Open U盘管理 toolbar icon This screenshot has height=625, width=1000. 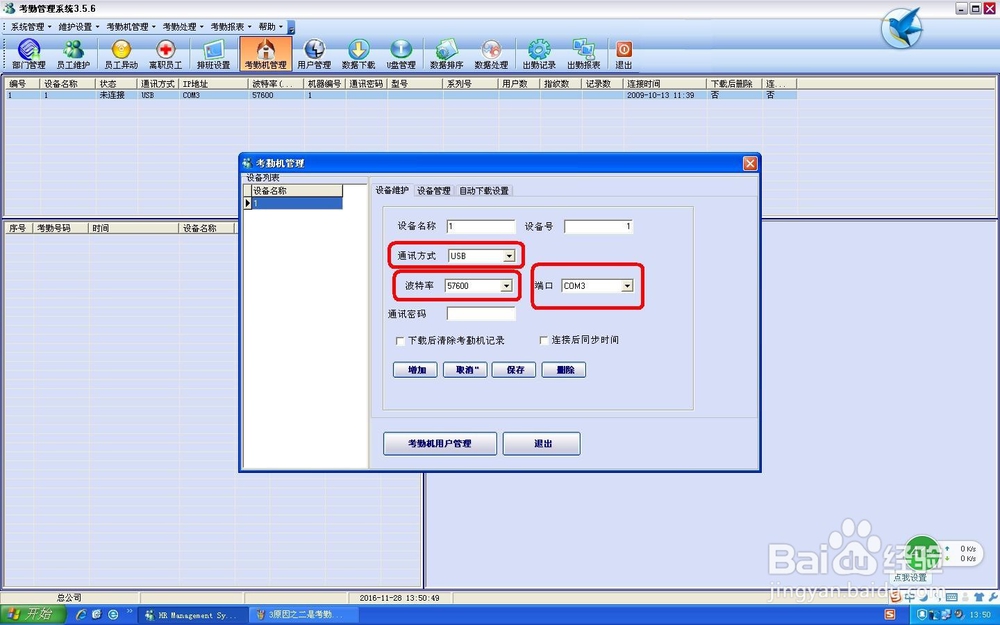point(401,54)
